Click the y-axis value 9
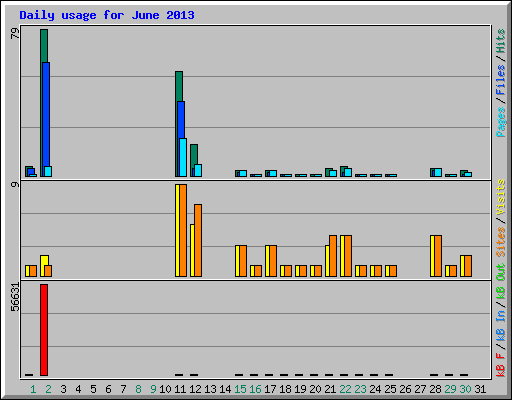 15,184
